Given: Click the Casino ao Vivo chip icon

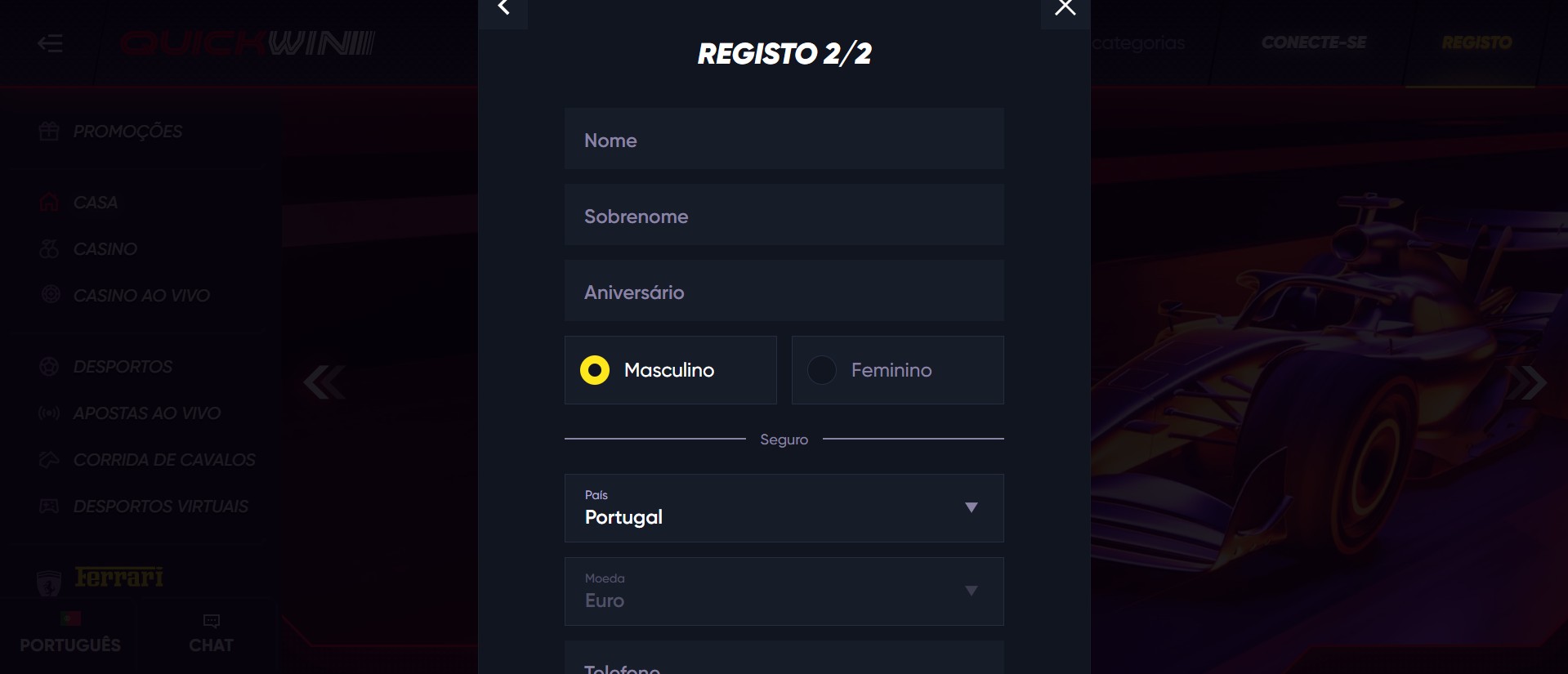Looking at the screenshot, I should pyautogui.click(x=51, y=295).
